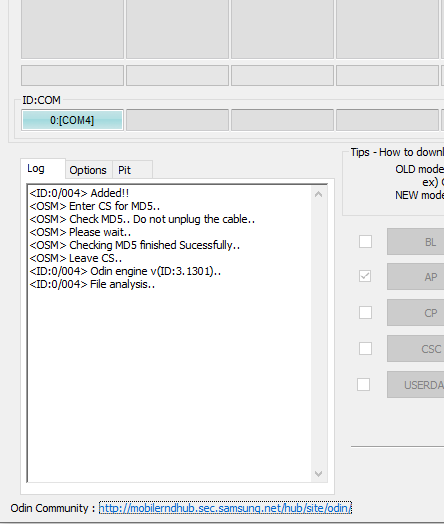Viewport: 444px width, 524px height.
Task: Tick the BL checkbox
Action: [365, 242]
